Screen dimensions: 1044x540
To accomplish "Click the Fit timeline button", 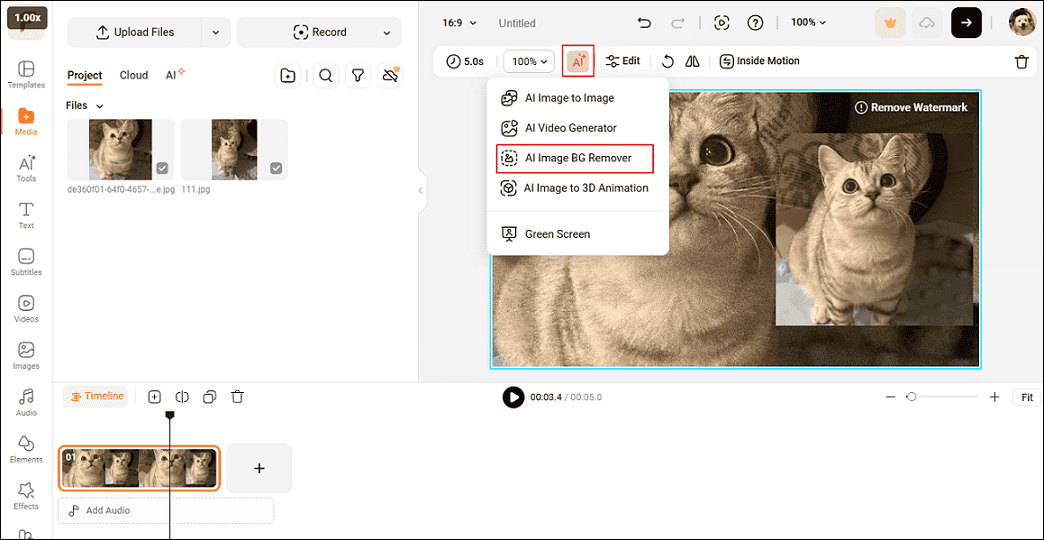I will pos(1027,398).
